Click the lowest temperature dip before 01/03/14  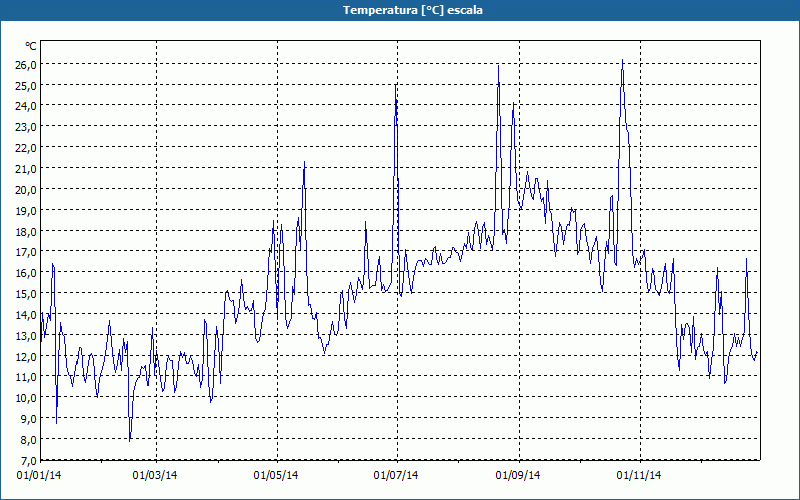click(130, 438)
